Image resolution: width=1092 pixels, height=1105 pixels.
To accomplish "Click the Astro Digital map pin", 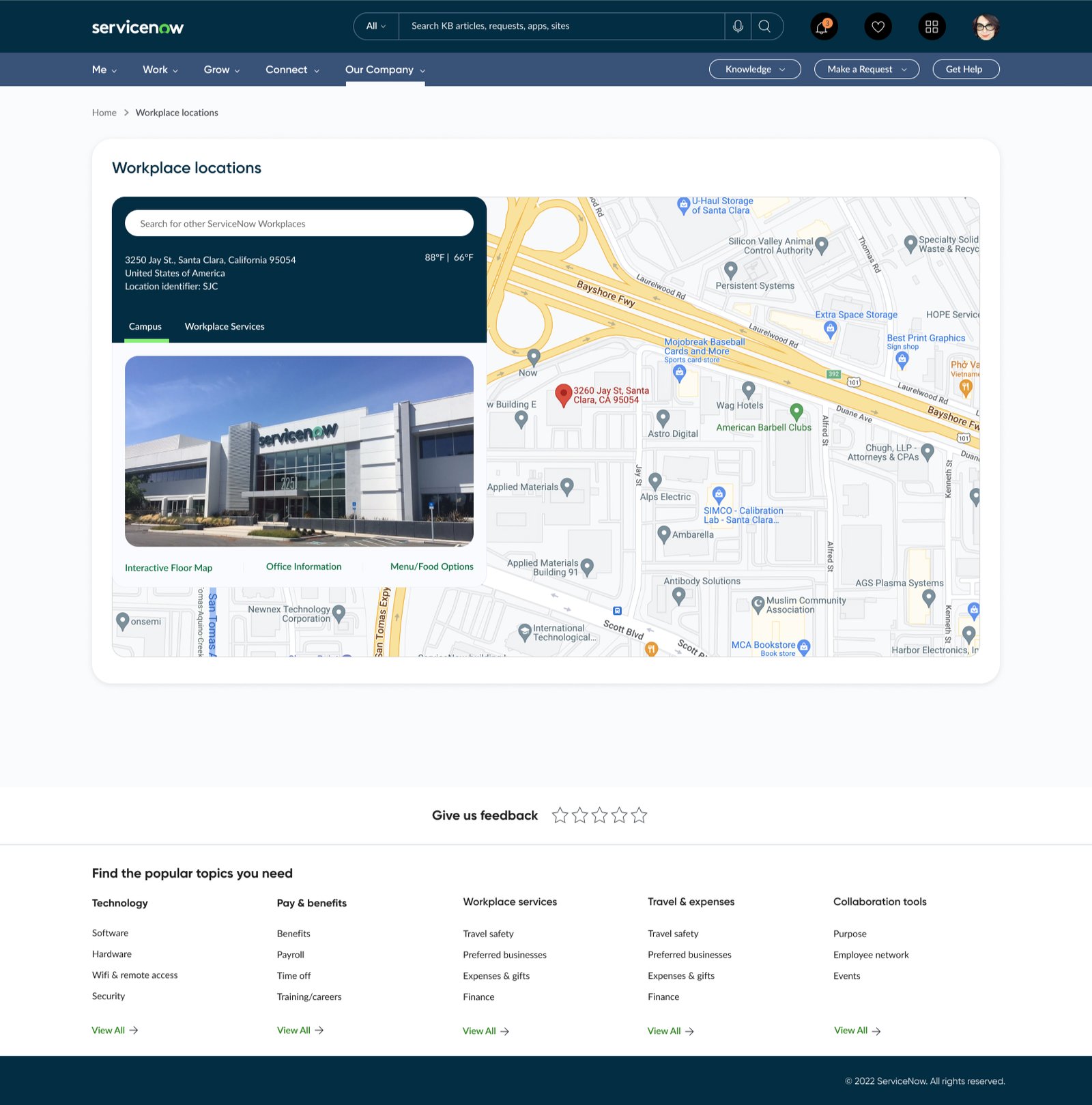I will 663,418.
